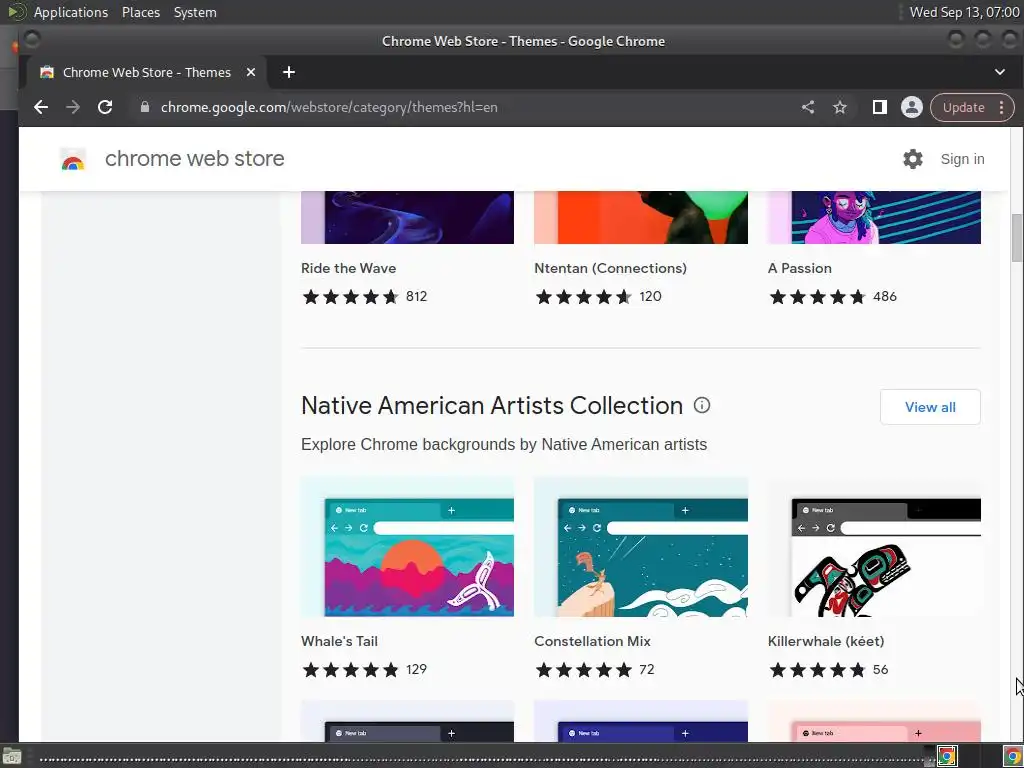Screen dimensions: 1024x768
Task: Show info about Native American Artists Collection
Action: pyautogui.click(x=702, y=406)
